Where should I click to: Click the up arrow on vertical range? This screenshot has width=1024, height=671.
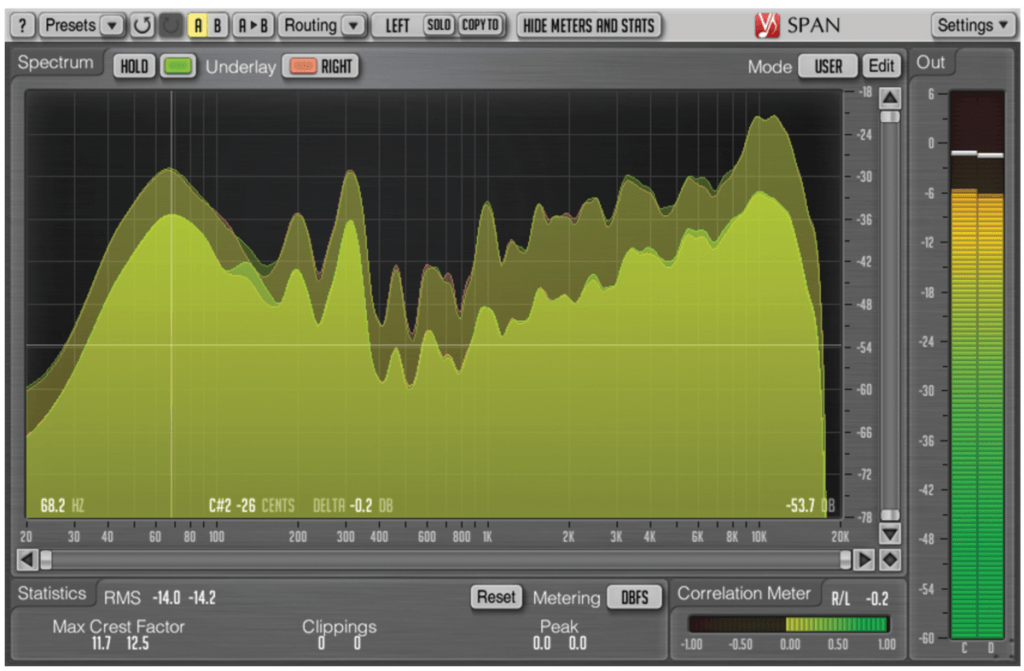(x=890, y=98)
